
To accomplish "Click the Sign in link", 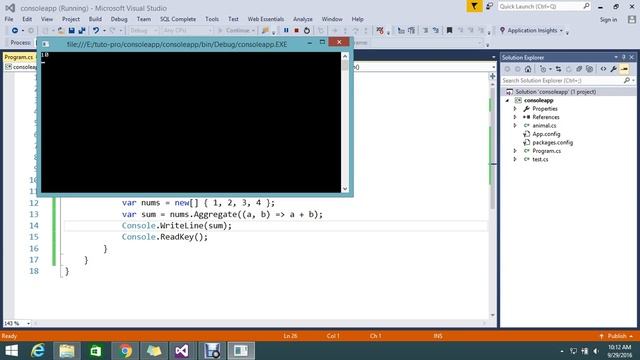I will click(x=608, y=20).
